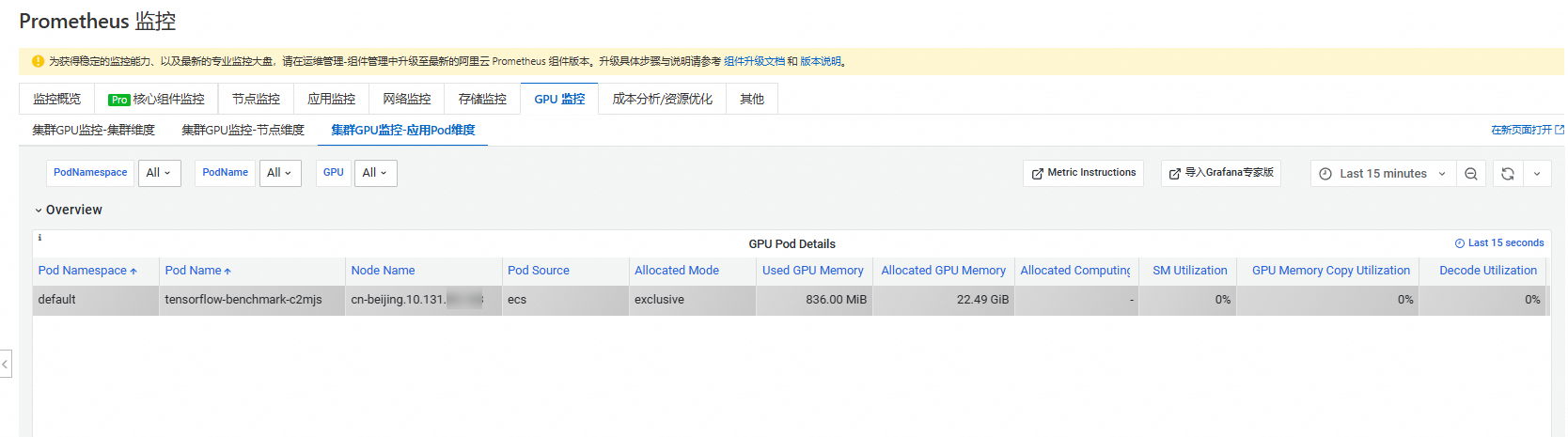
Task: Sort by Pod Source column header
Action: click(539, 271)
